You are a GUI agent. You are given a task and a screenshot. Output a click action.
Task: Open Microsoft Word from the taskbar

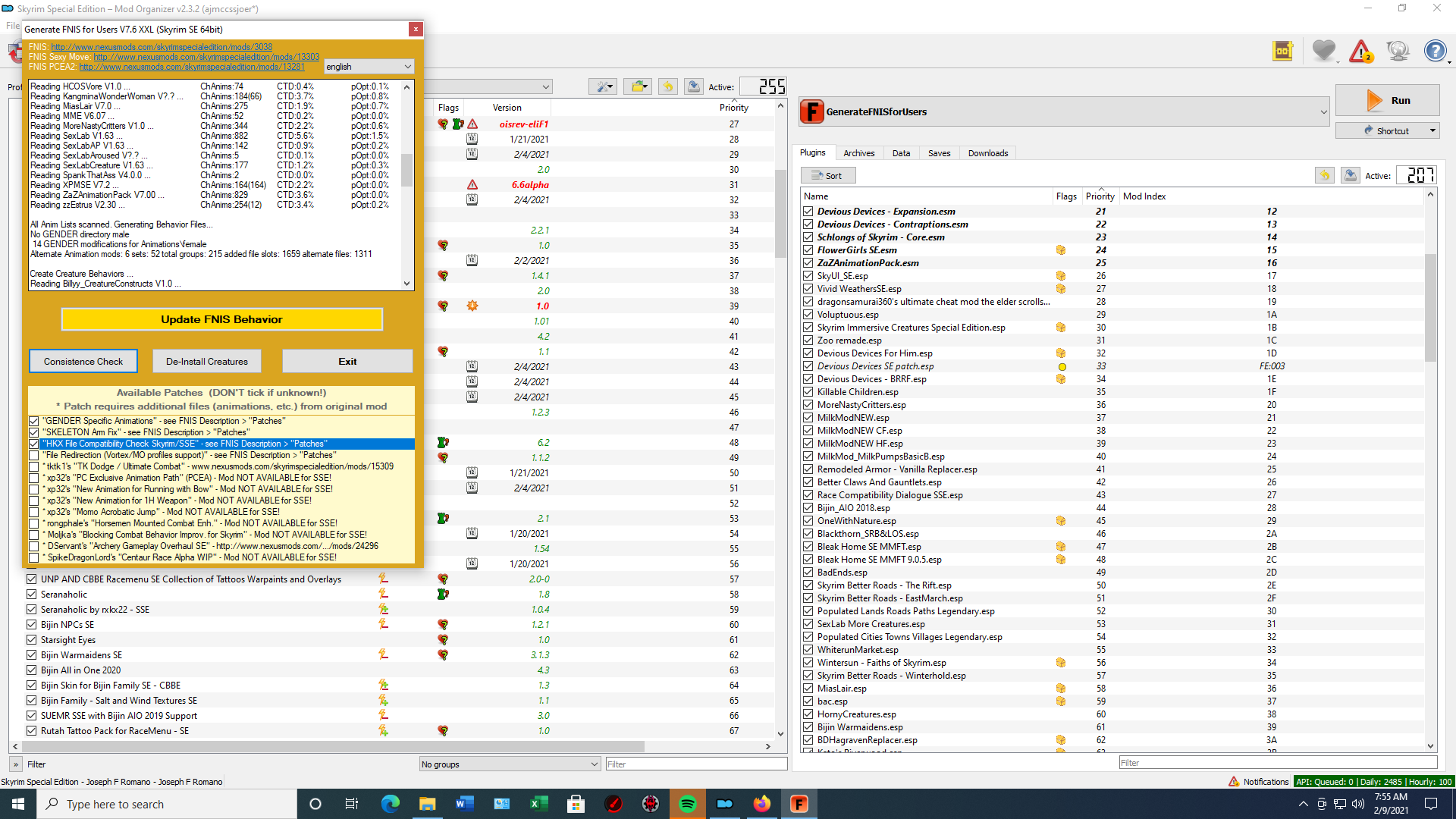[465, 804]
